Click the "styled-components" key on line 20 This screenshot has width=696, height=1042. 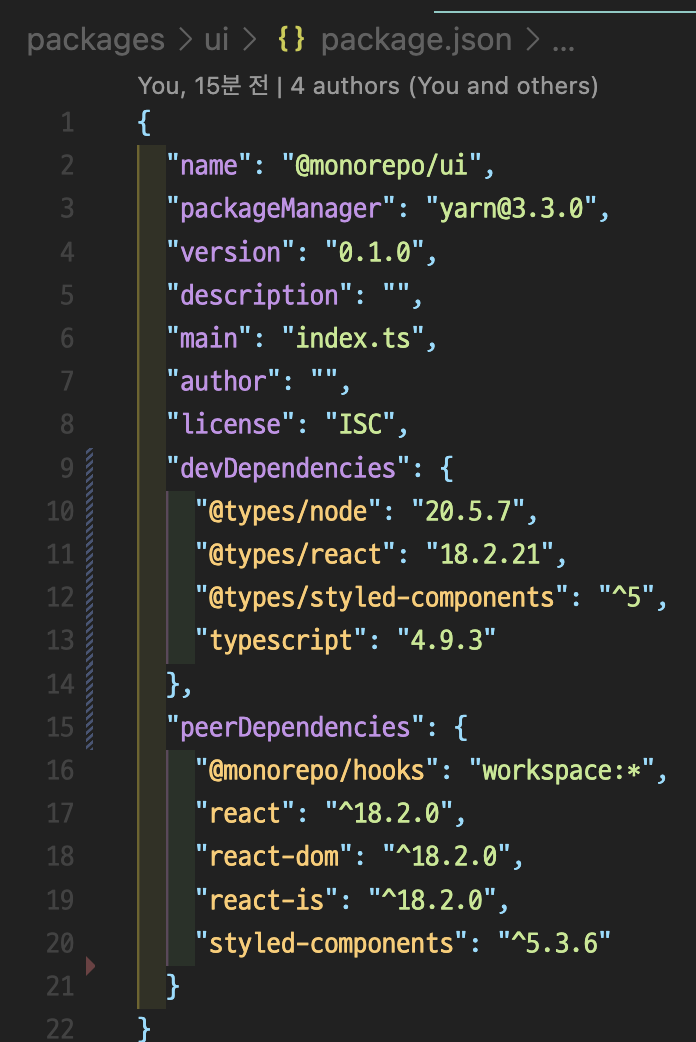(x=331, y=943)
